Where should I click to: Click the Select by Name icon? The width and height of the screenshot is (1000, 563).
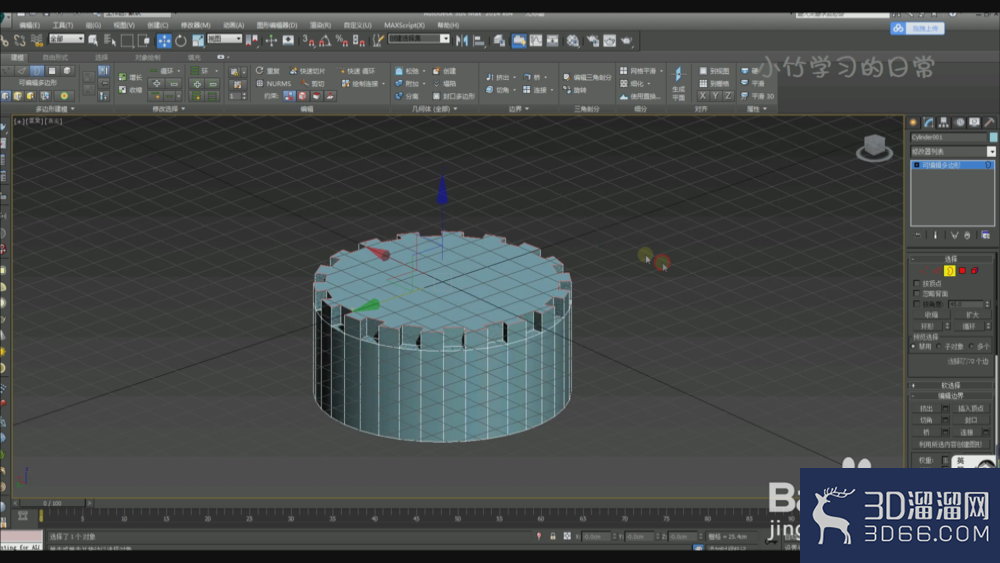tap(110, 41)
